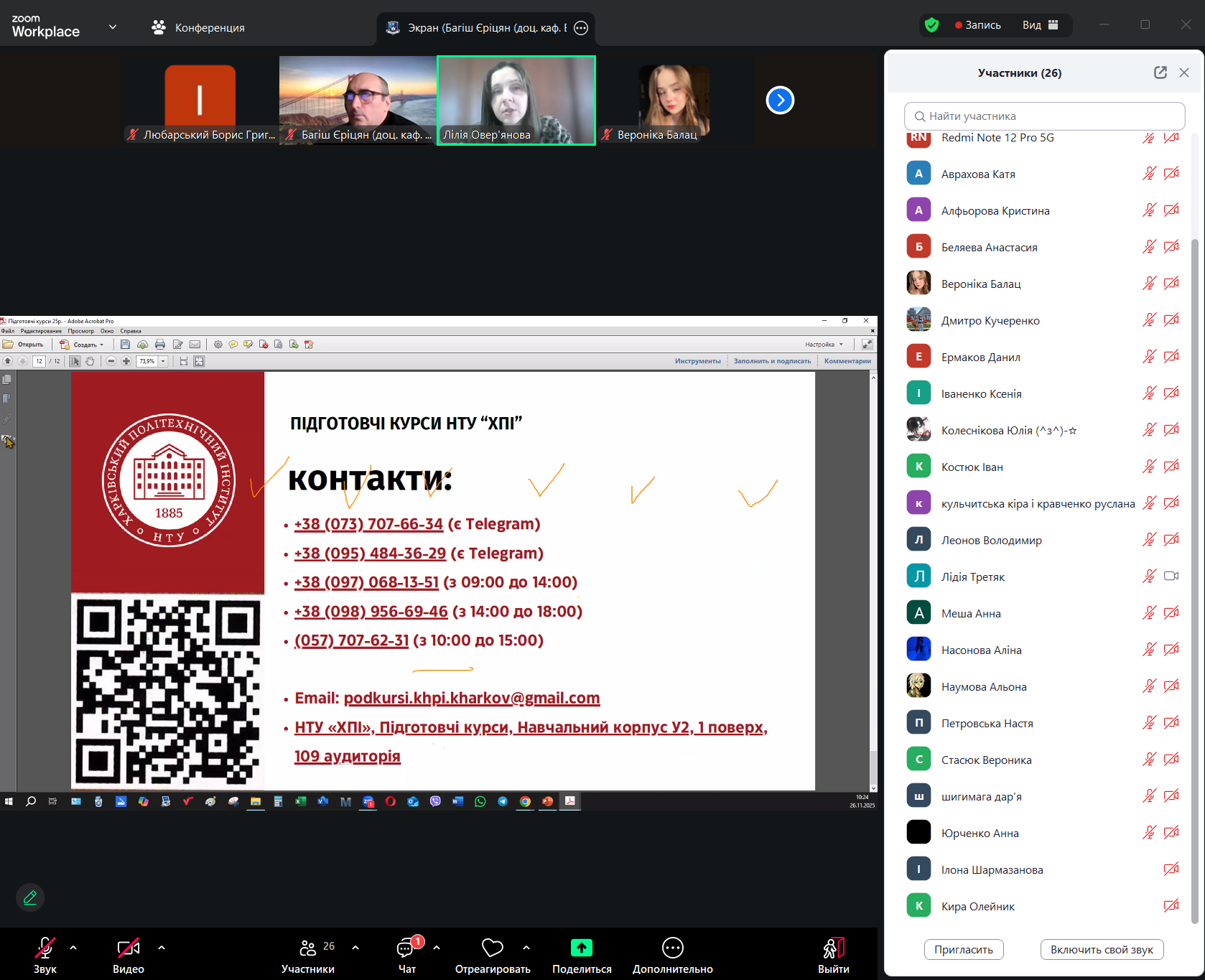Select Ілона Шармазанова in participants list

pos(1043,869)
